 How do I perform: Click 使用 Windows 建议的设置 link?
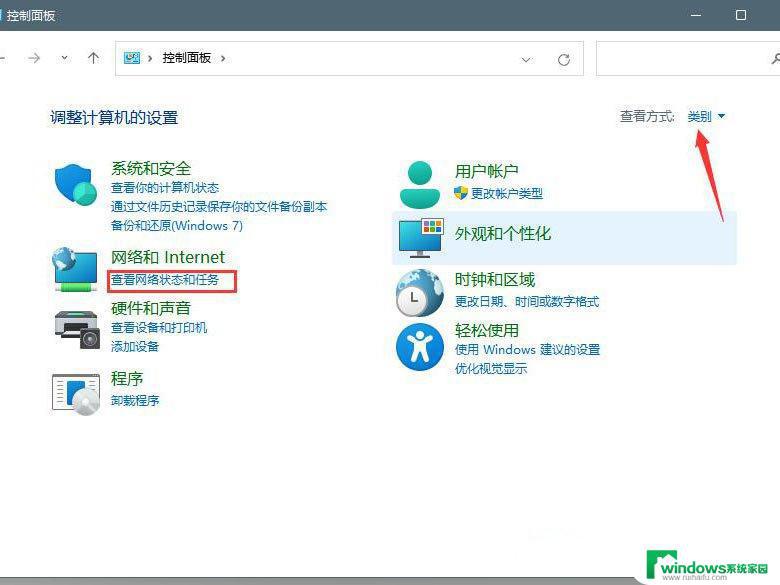point(527,350)
